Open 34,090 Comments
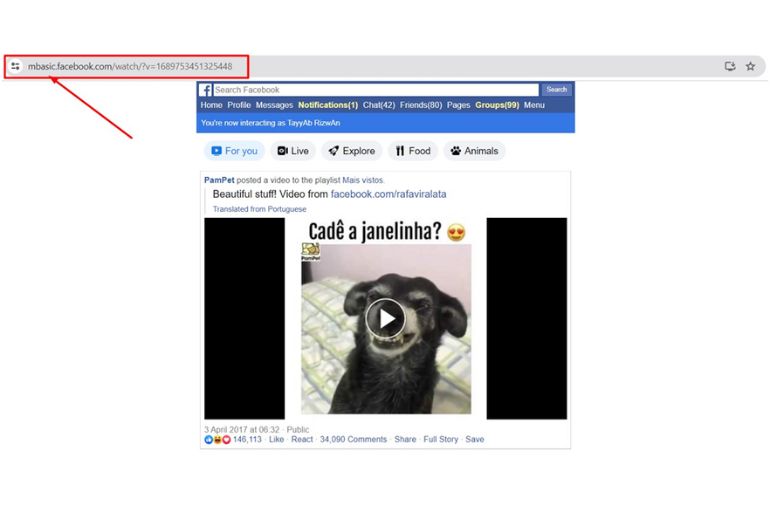The width and height of the screenshot is (770, 513). point(353,439)
